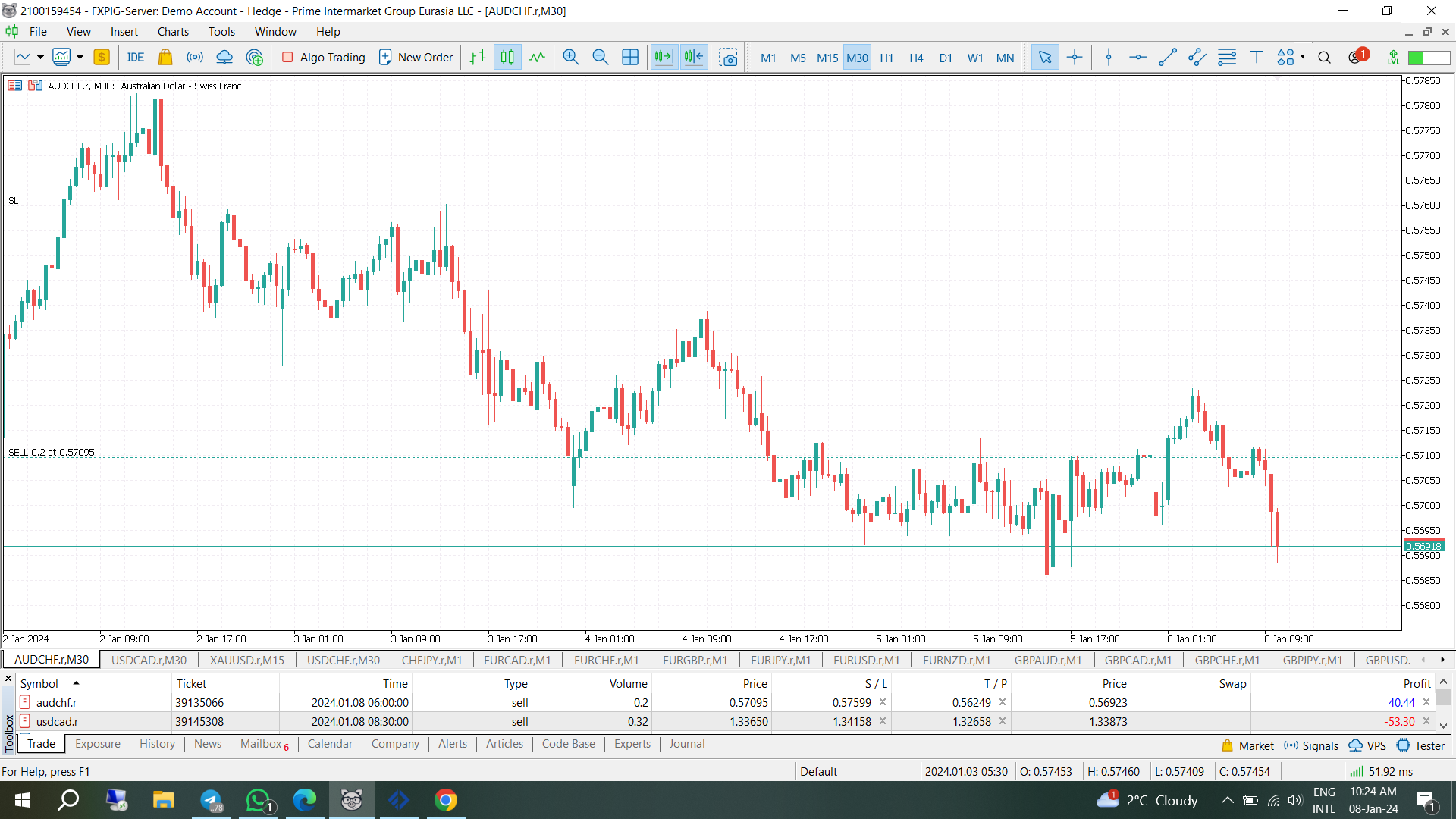The width and height of the screenshot is (1456, 819).
Task: Close the audchf.r position
Action: 1426,702
